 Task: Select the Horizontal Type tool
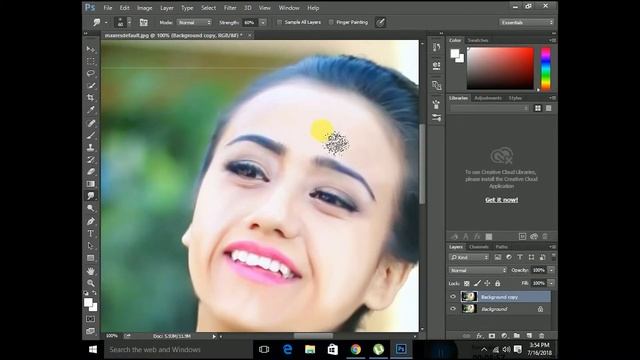click(x=91, y=233)
